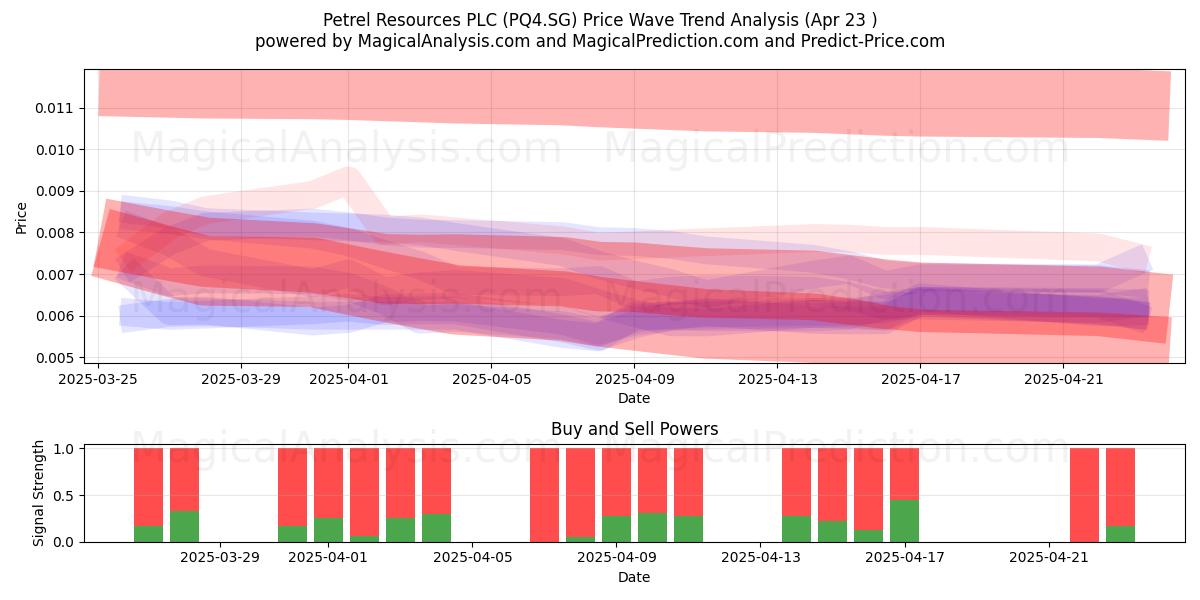Click the 'Date' label under the price chart
This screenshot has width=1200, height=600.
point(634,398)
